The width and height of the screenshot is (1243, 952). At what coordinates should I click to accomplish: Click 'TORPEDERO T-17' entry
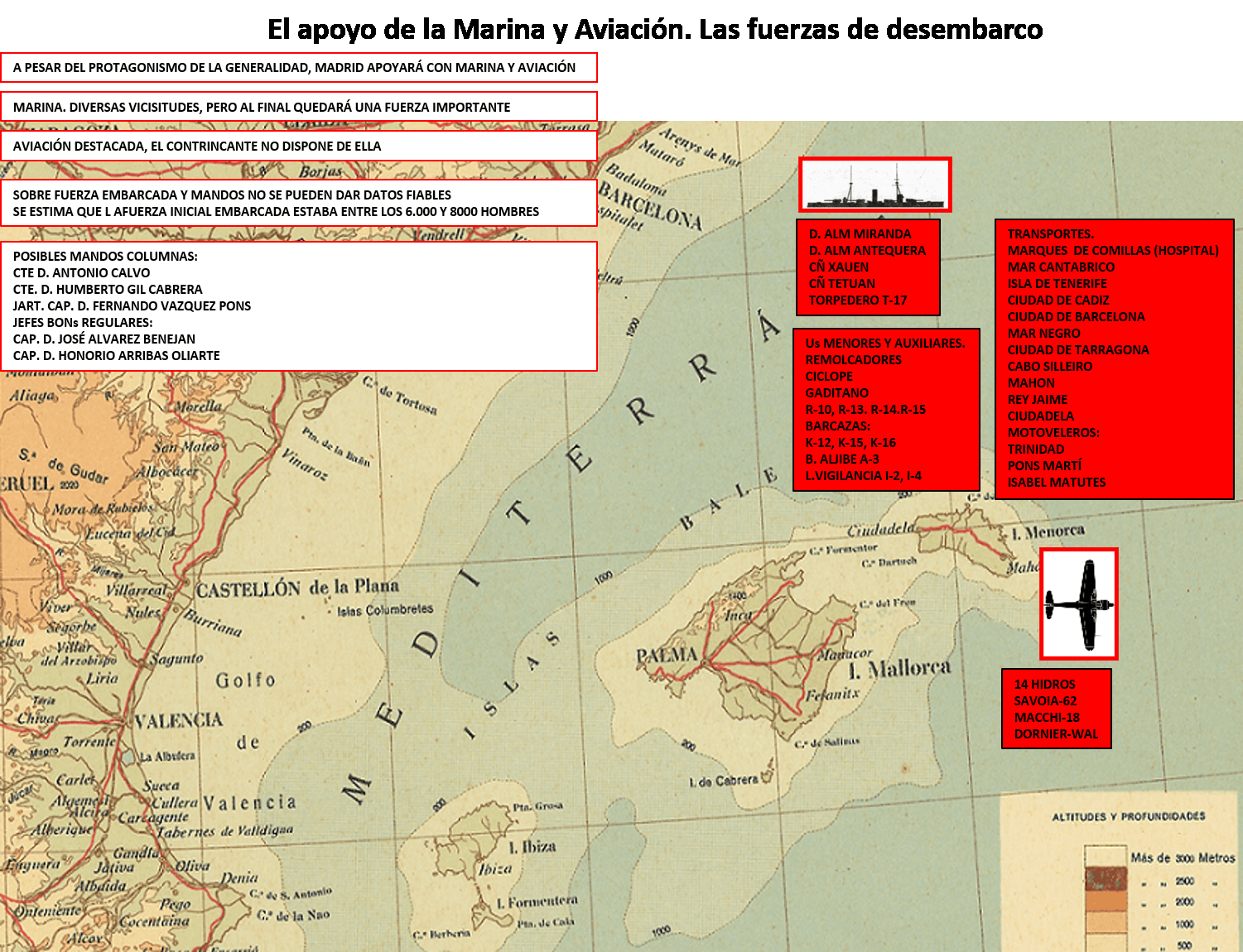tap(858, 301)
